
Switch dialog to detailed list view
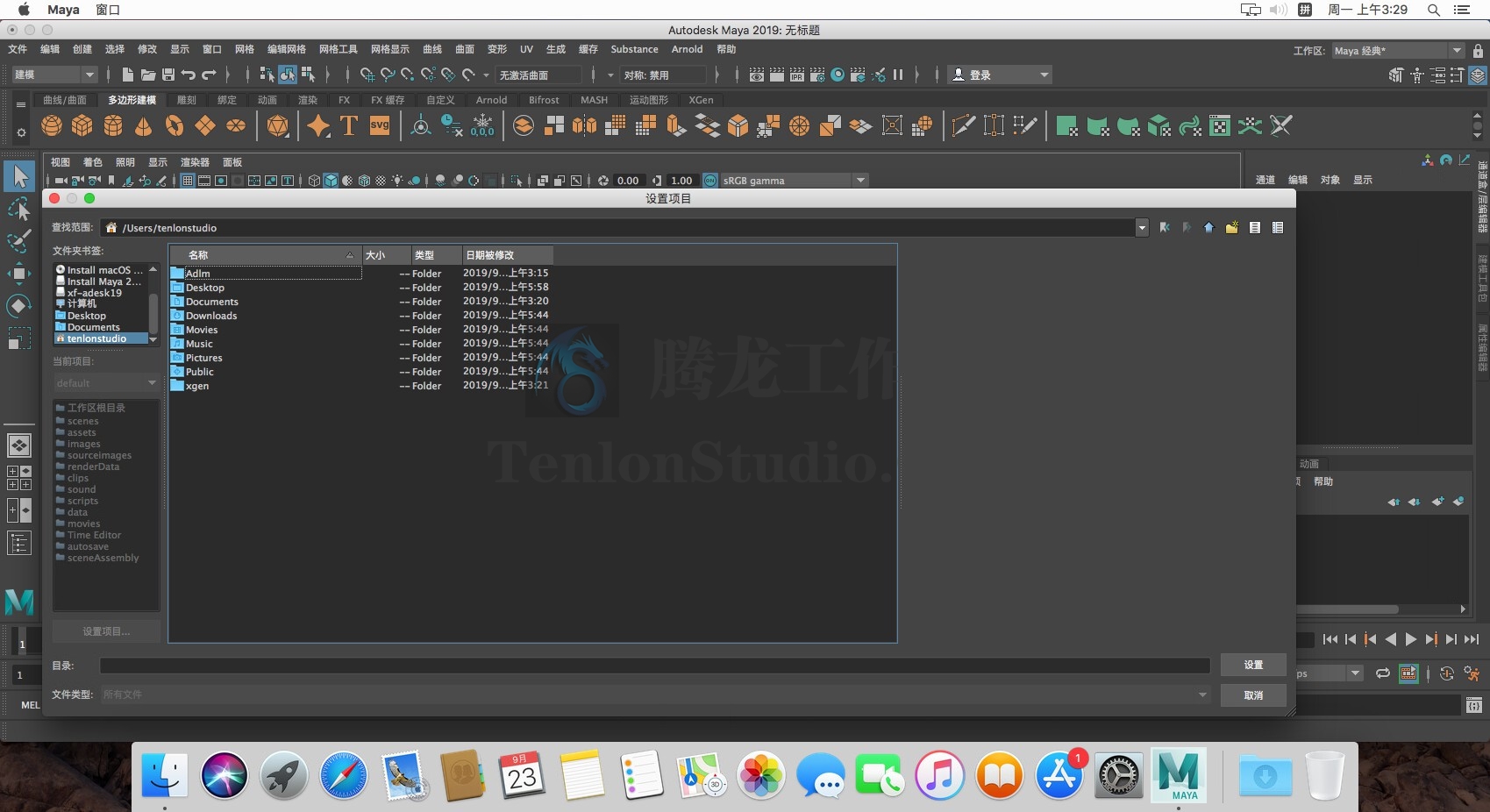pyautogui.click(x=1278, y=228)
